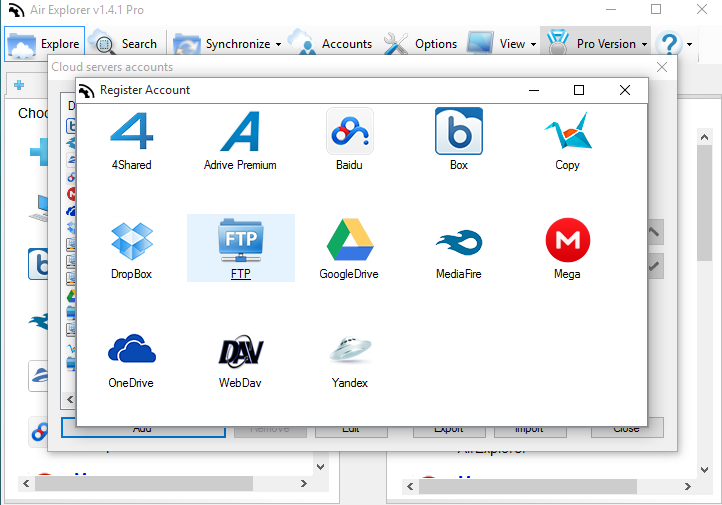Viewport: 722px width, 505px height.
Task: Select the Copy cloud service
Action: pos(567,141)
